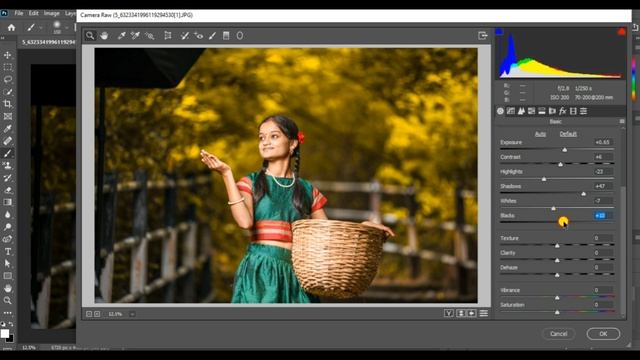
Task: Click the Default tone link
Action: (568, 134)
